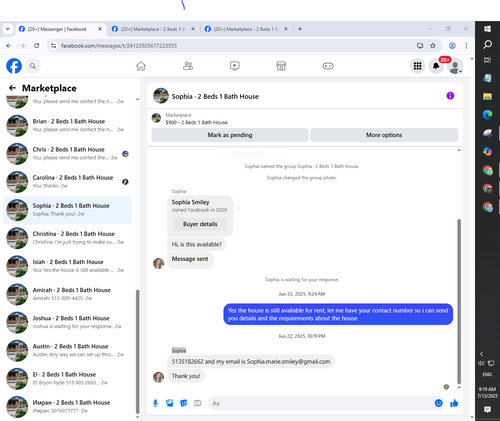Open the emoji picker in message box

(439, 403)
